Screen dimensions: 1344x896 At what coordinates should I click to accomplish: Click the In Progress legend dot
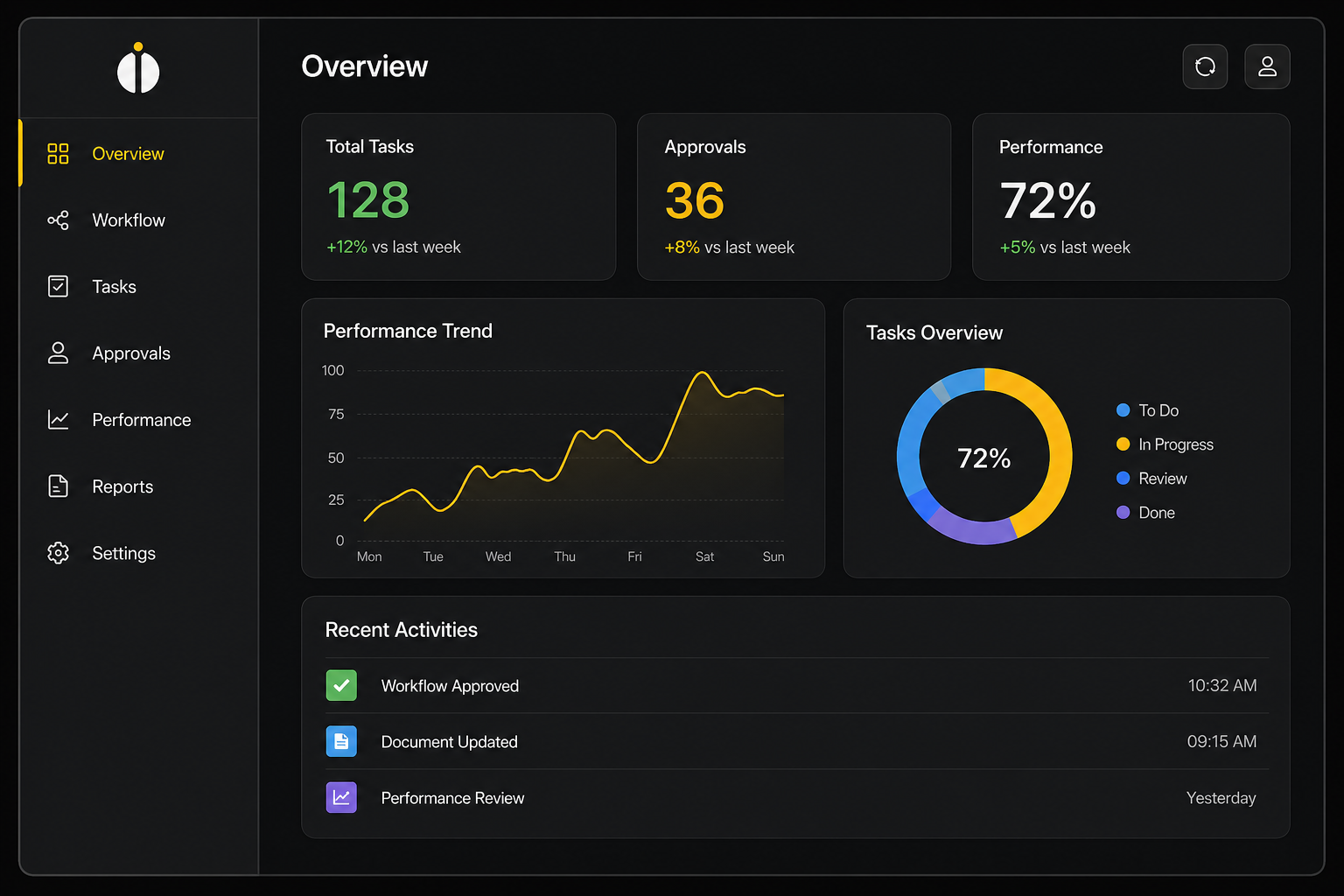pos(1123,444)
